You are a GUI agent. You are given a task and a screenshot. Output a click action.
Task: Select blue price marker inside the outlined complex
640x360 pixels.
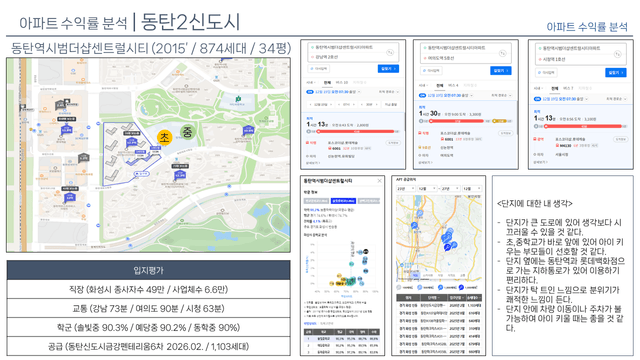(x=131, y=142)
